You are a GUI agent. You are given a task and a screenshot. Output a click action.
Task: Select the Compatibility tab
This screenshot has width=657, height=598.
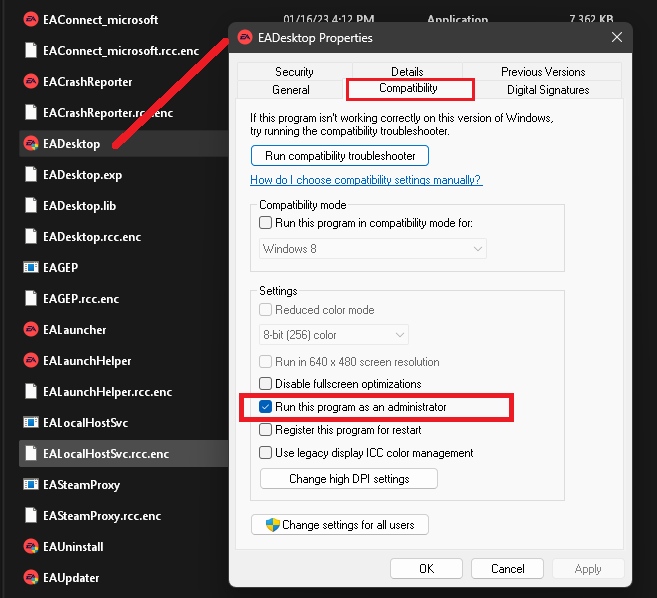pyautogui.click(x=408, y=88)
